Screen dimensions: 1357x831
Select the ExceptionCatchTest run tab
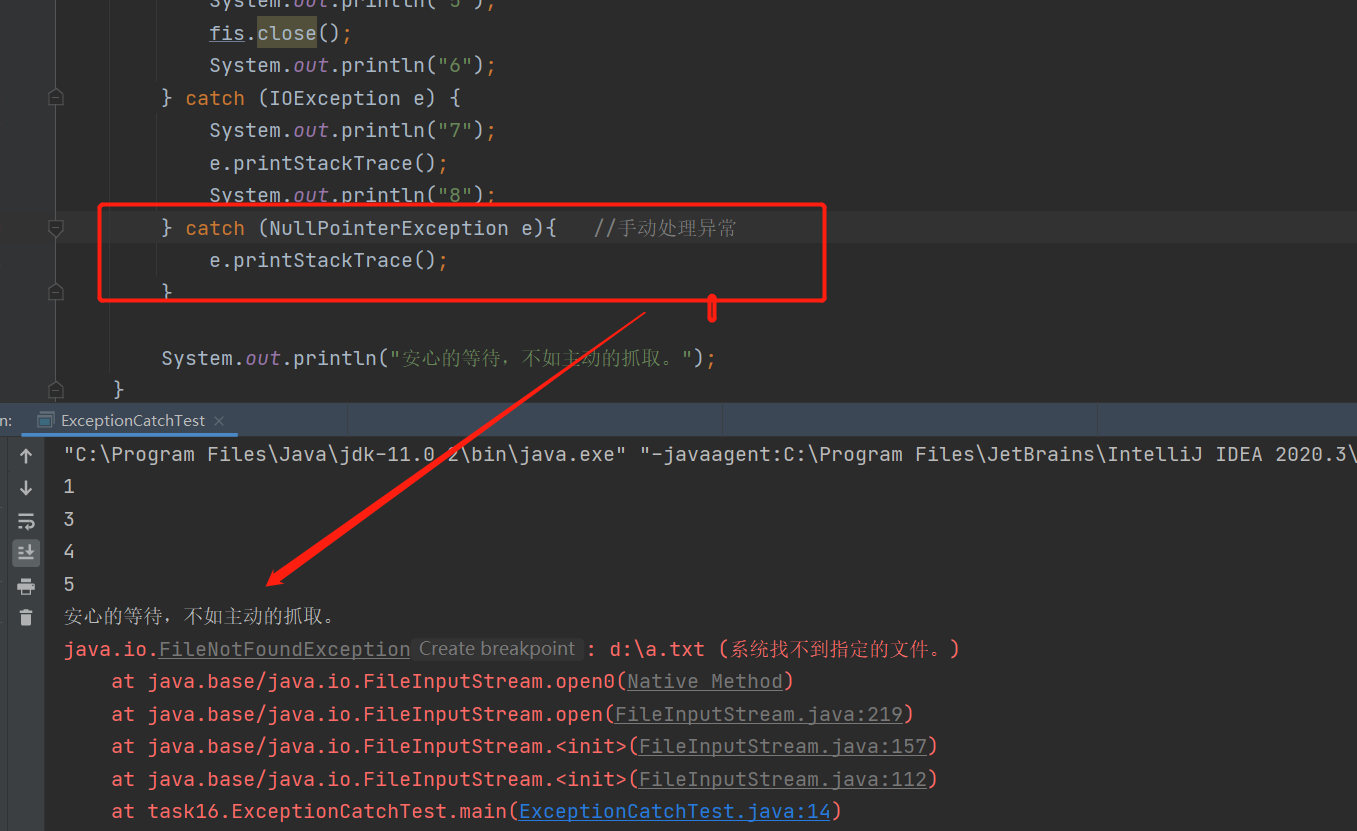pos(130,421)
